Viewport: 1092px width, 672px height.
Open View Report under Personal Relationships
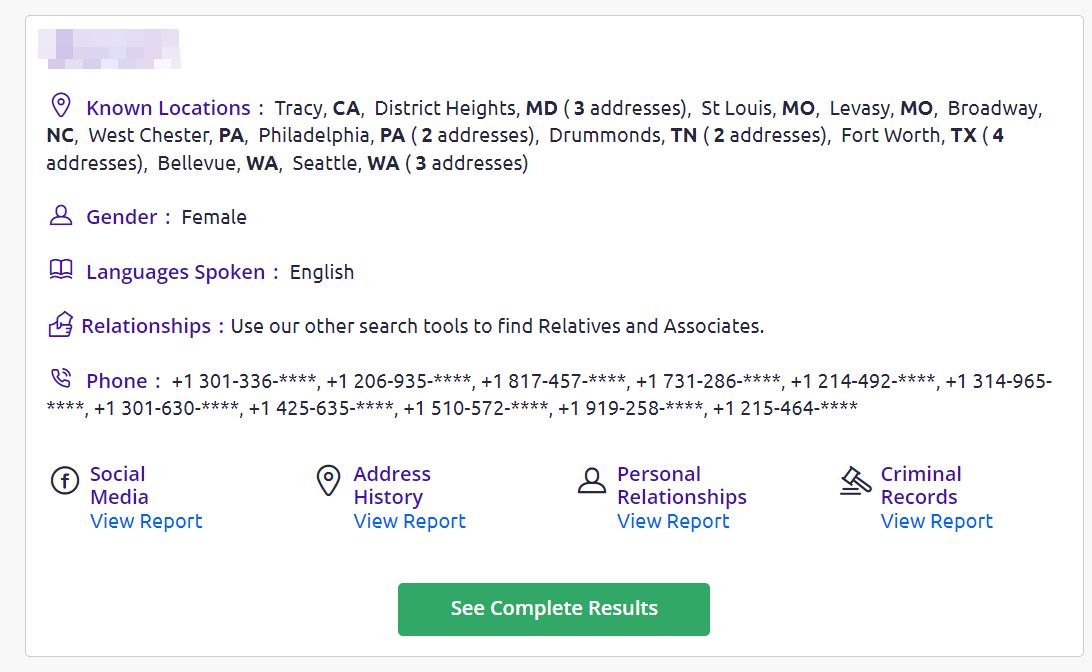point(673,521)
